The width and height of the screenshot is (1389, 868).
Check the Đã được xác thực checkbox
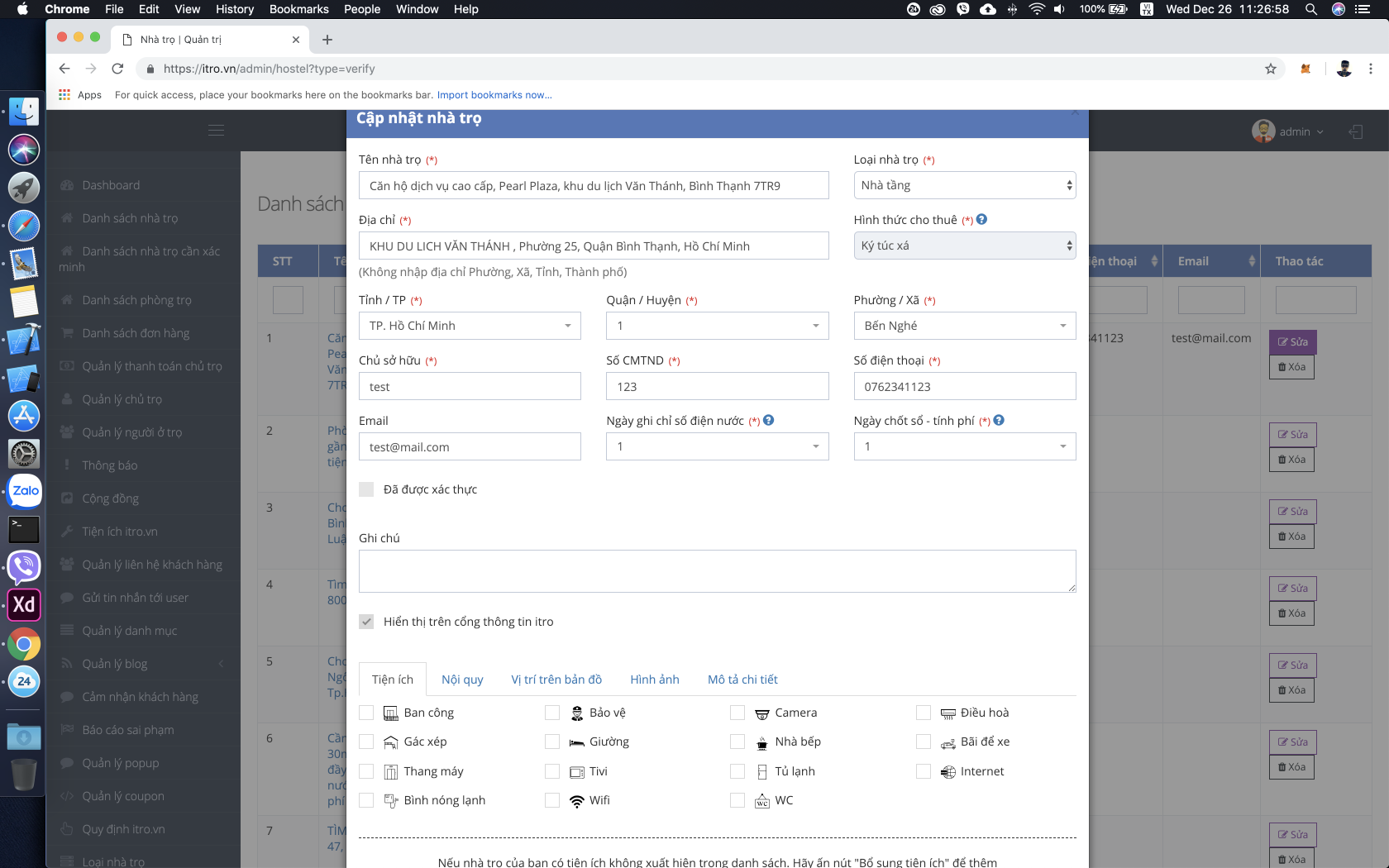pyautogui.click(x=366, y=489)
